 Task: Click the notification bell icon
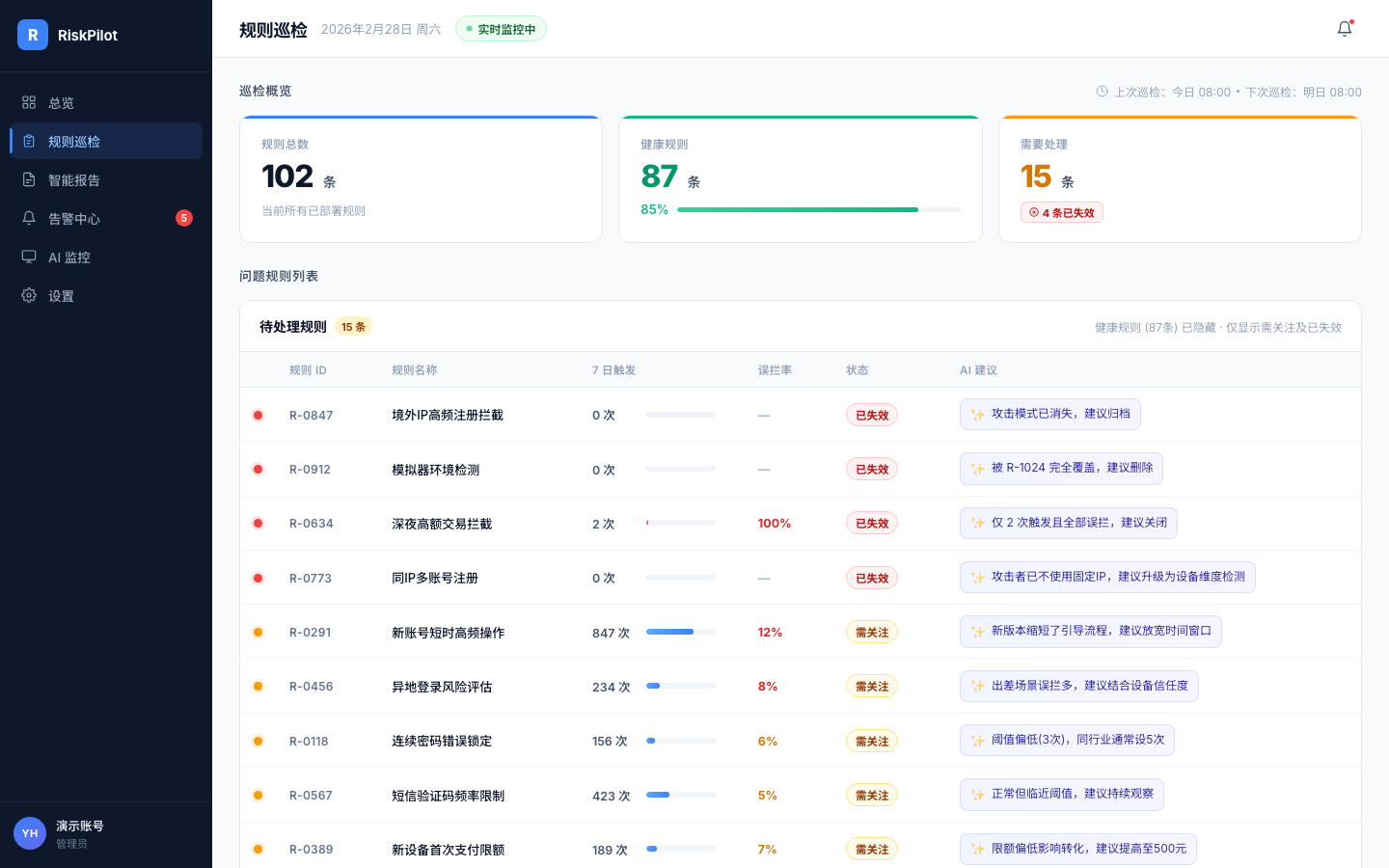click(x=1345, y=29)
